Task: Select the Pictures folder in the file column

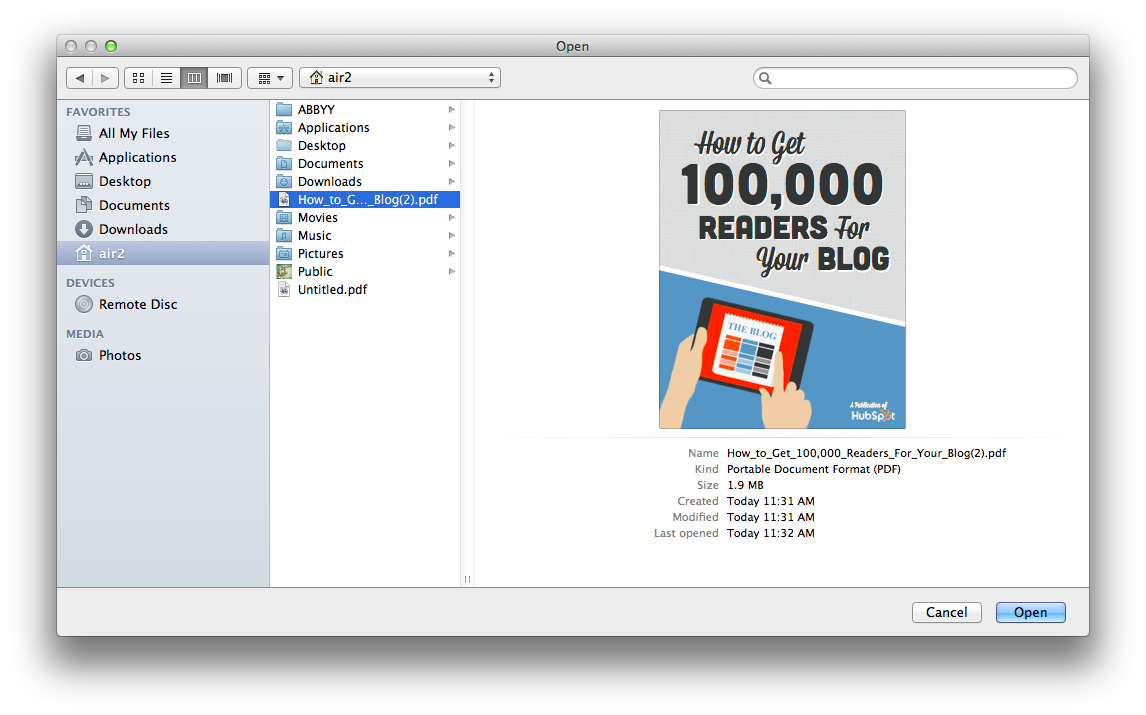Action: tap(320, 253)
